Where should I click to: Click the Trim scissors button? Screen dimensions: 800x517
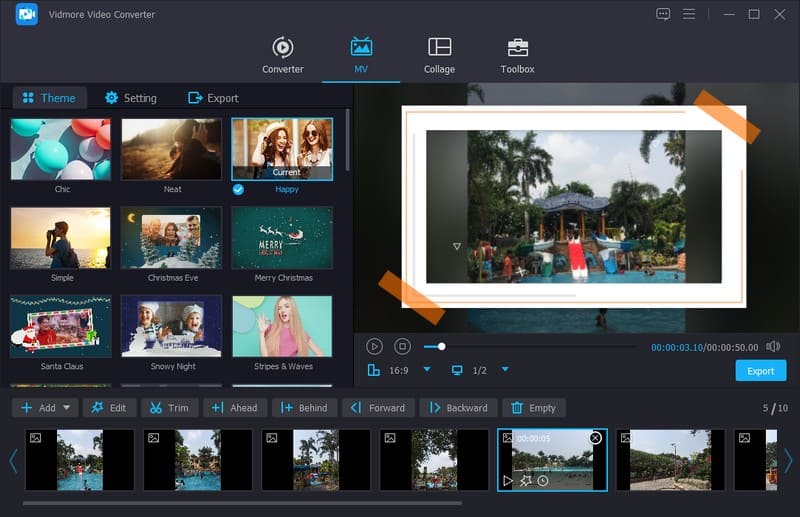tap(169, 408)
